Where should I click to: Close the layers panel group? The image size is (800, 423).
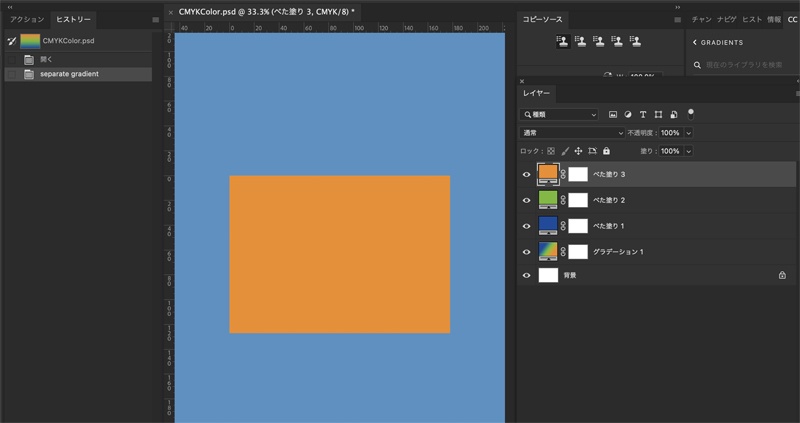click(522, 81)
